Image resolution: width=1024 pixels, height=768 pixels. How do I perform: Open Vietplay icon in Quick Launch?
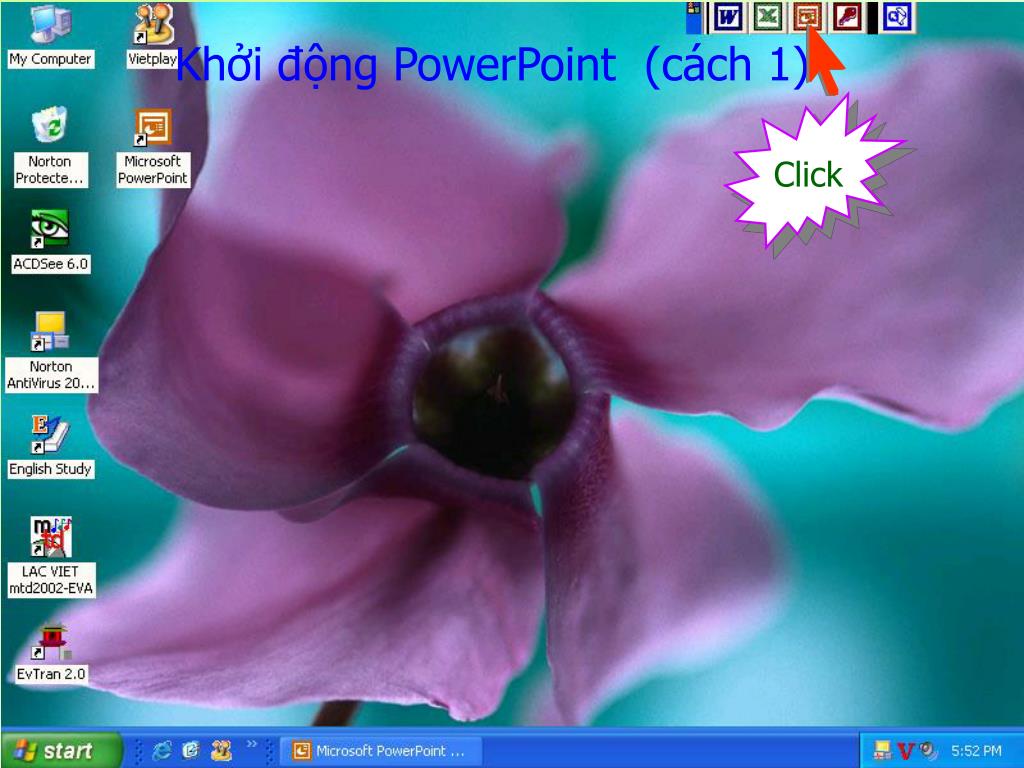coord(221,750)
